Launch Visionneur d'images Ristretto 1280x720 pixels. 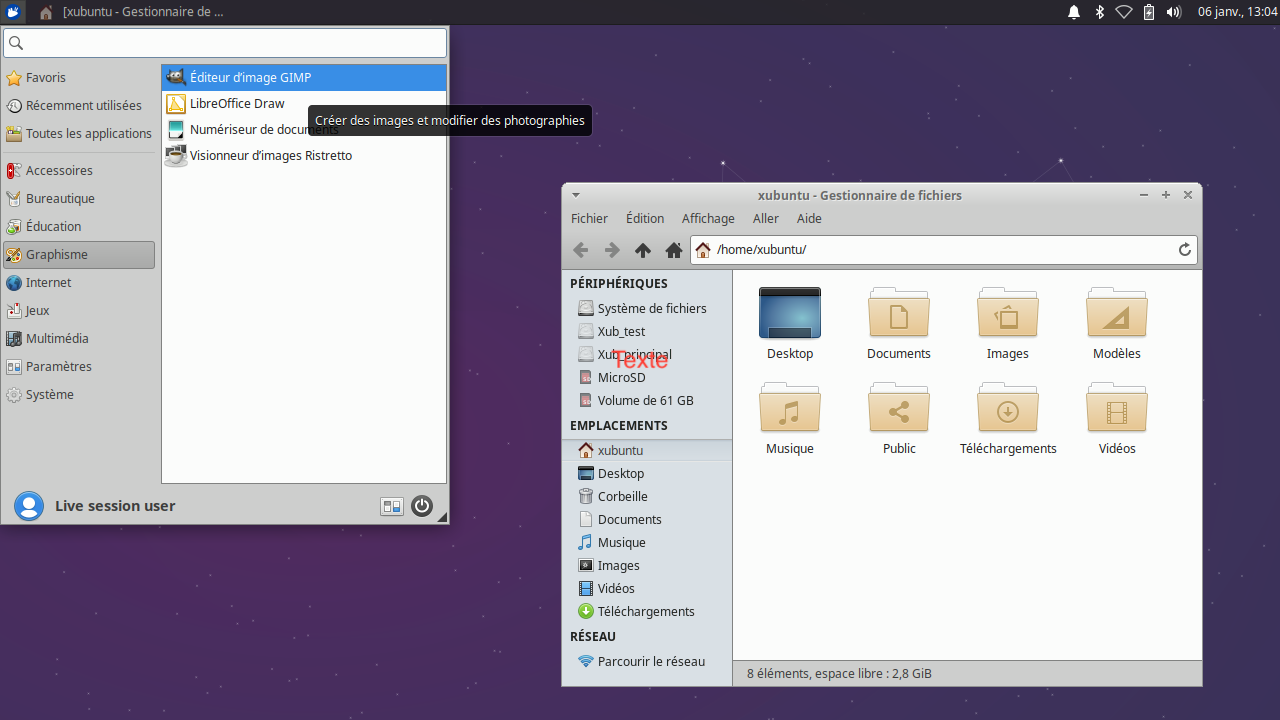[270, 156]
